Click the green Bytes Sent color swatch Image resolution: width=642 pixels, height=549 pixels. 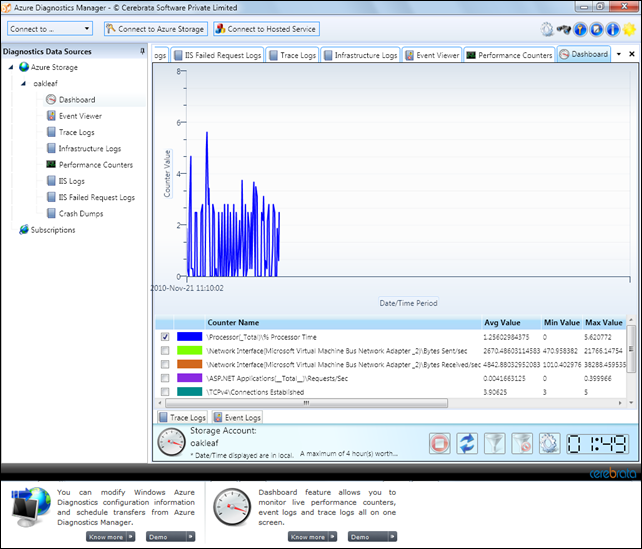[x=189, y=350]
